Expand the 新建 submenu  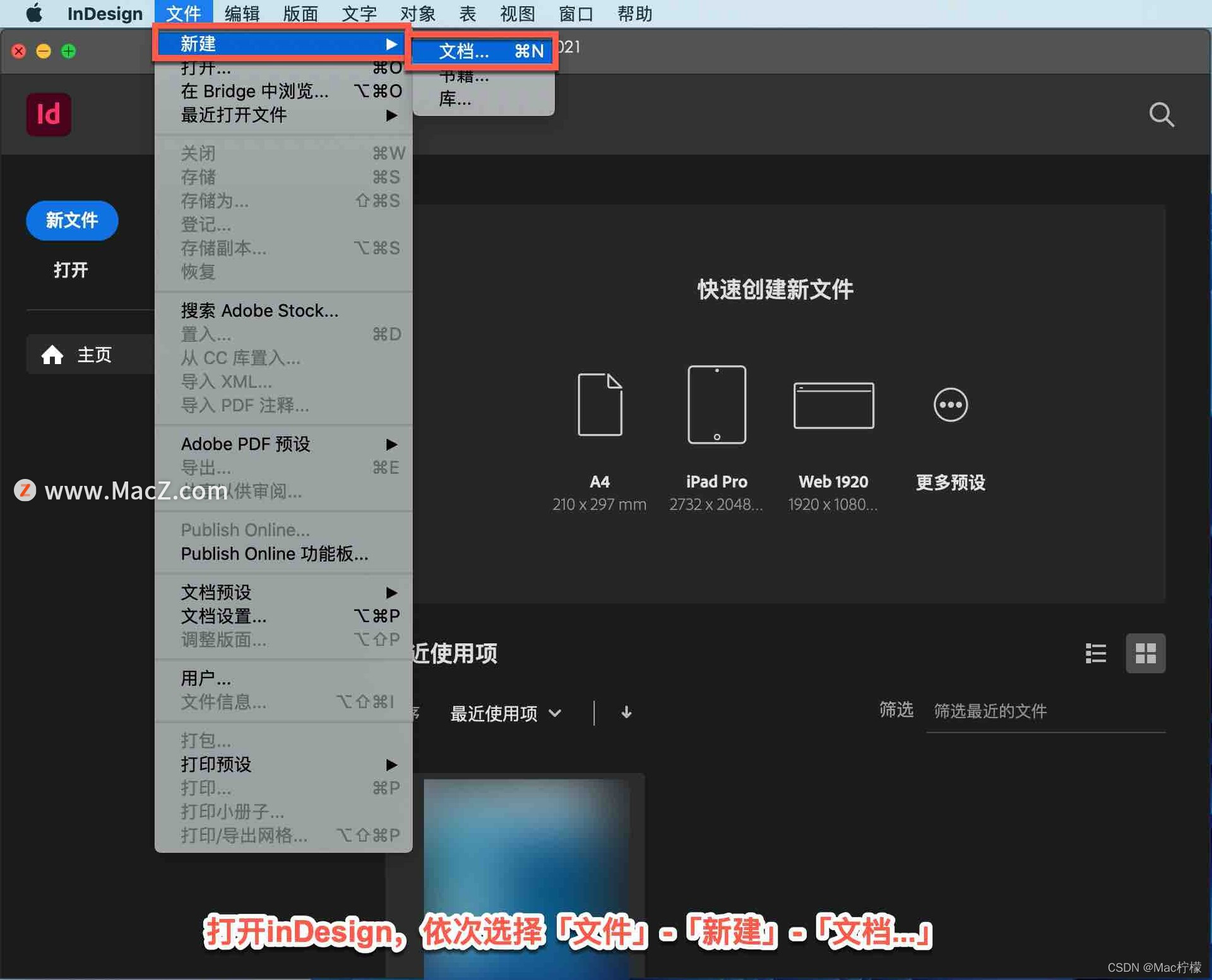point(281,44)
